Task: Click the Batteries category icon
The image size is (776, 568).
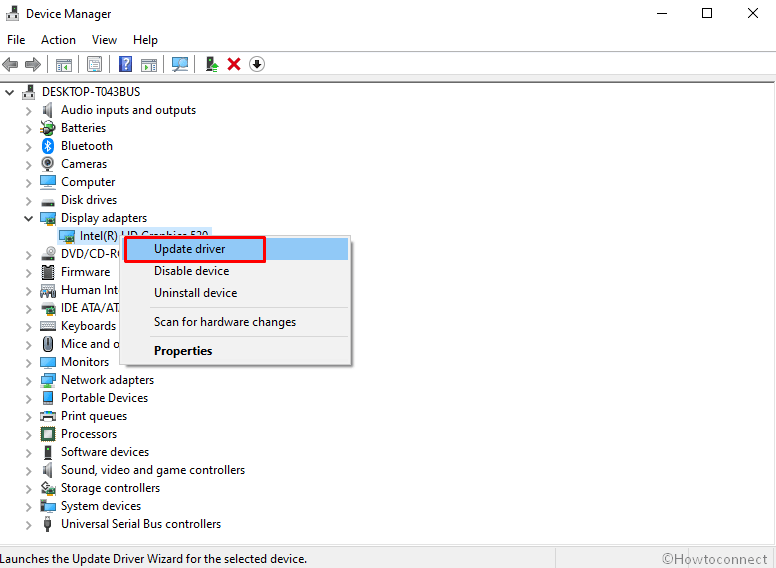Action: click(48, 128)
